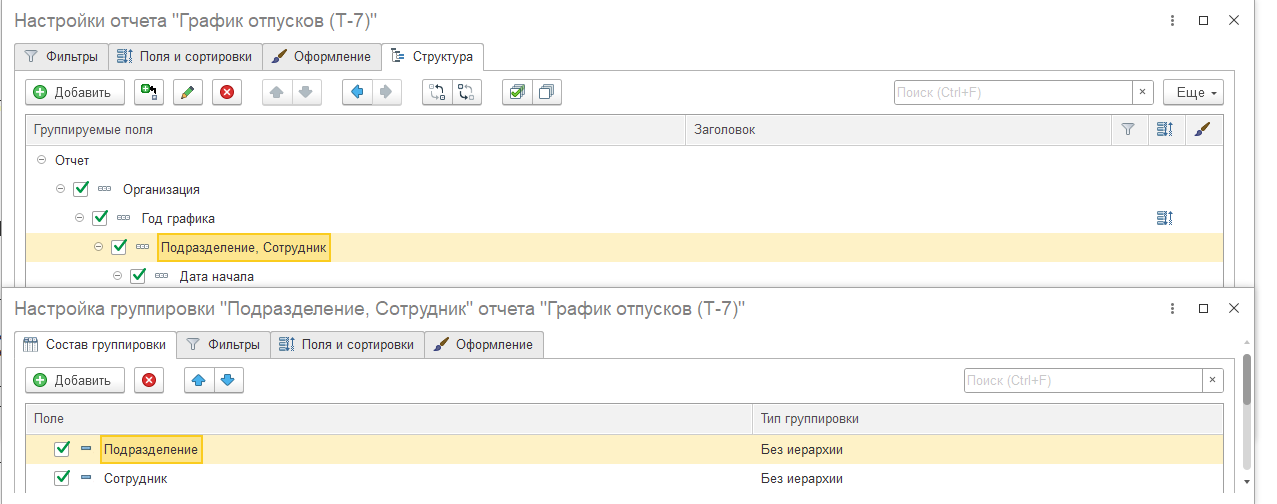Switch to the Фильтры tab in report settings
The height and width of the screenshot is (504, 1277).
click(62, 56)
